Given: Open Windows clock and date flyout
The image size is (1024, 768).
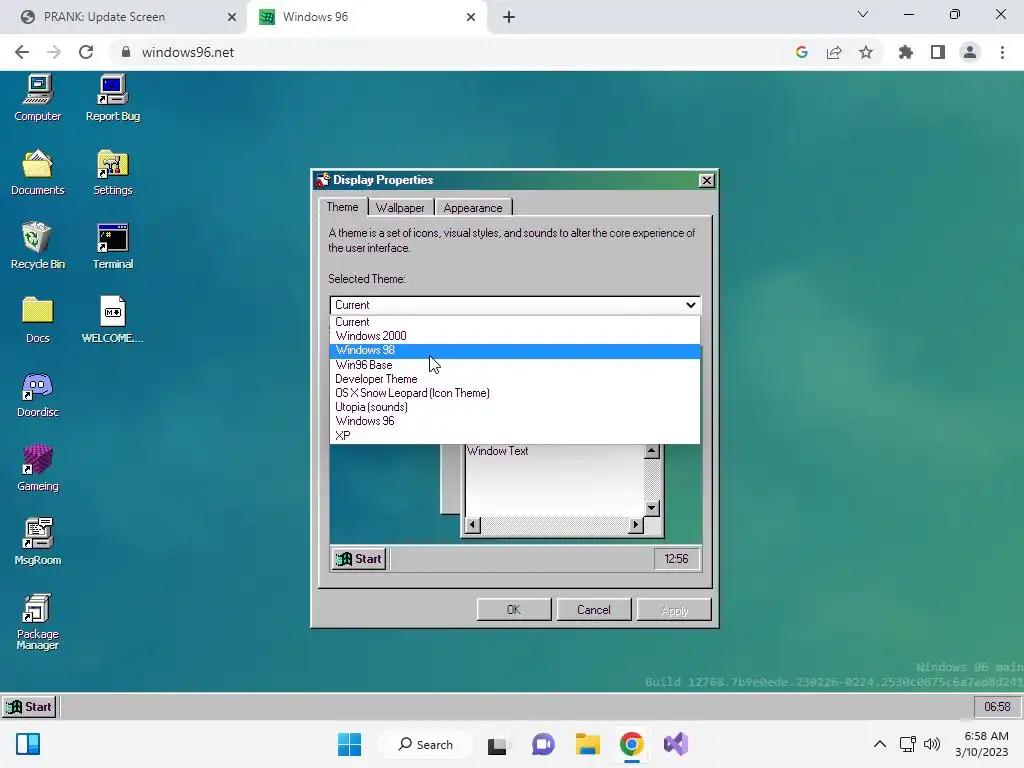Looking at the screenshot, I should pyautogui.click(x=982, y=744).
